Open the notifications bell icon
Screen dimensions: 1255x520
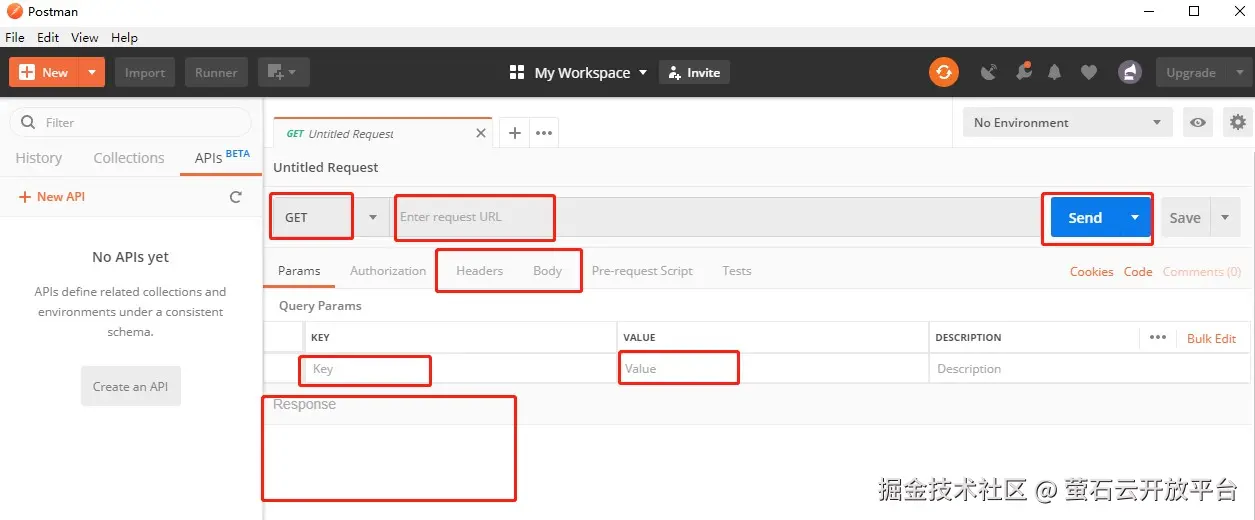[1054, 72]
